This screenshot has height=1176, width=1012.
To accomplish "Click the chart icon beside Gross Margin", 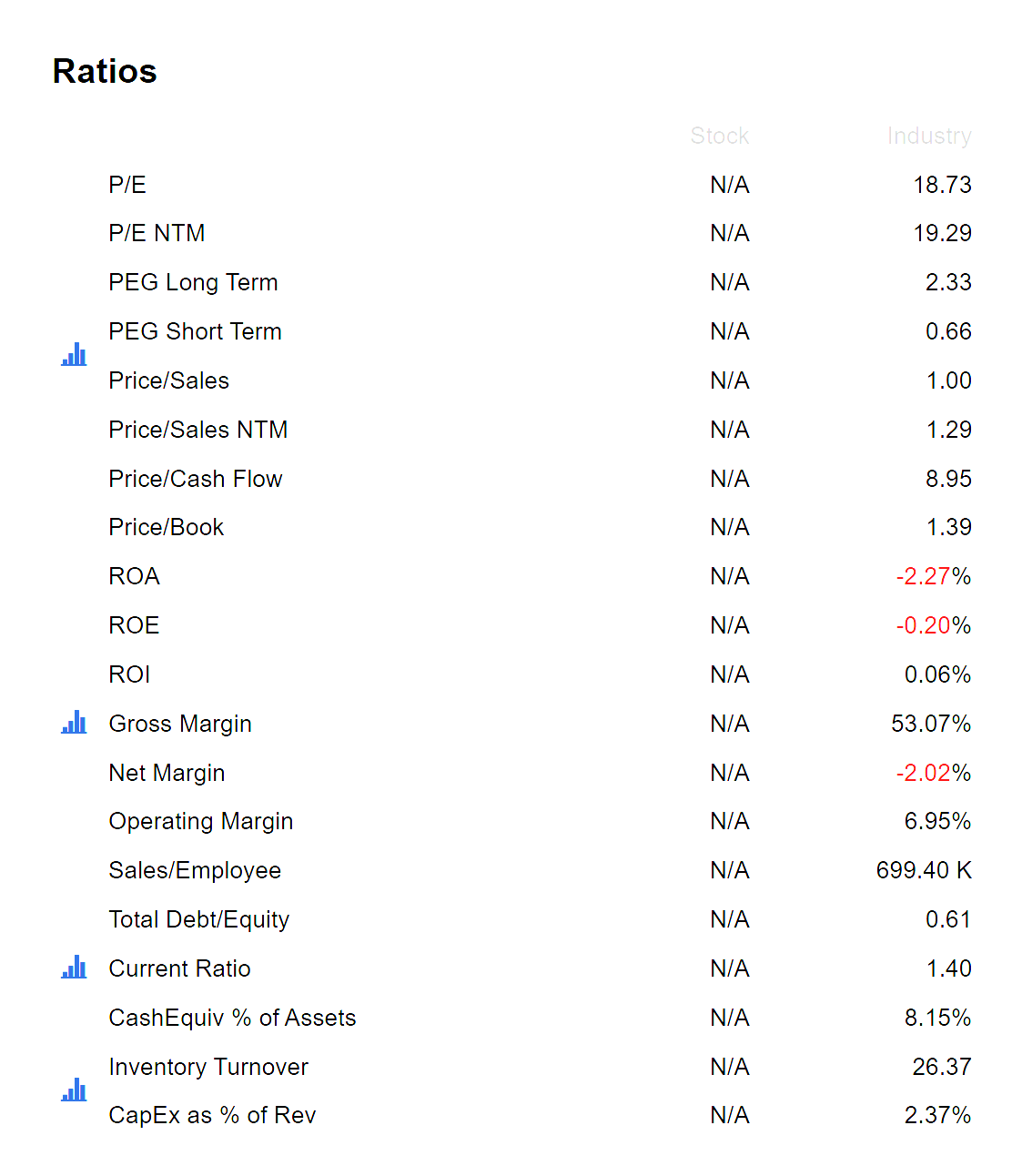I will pos(74,723).
